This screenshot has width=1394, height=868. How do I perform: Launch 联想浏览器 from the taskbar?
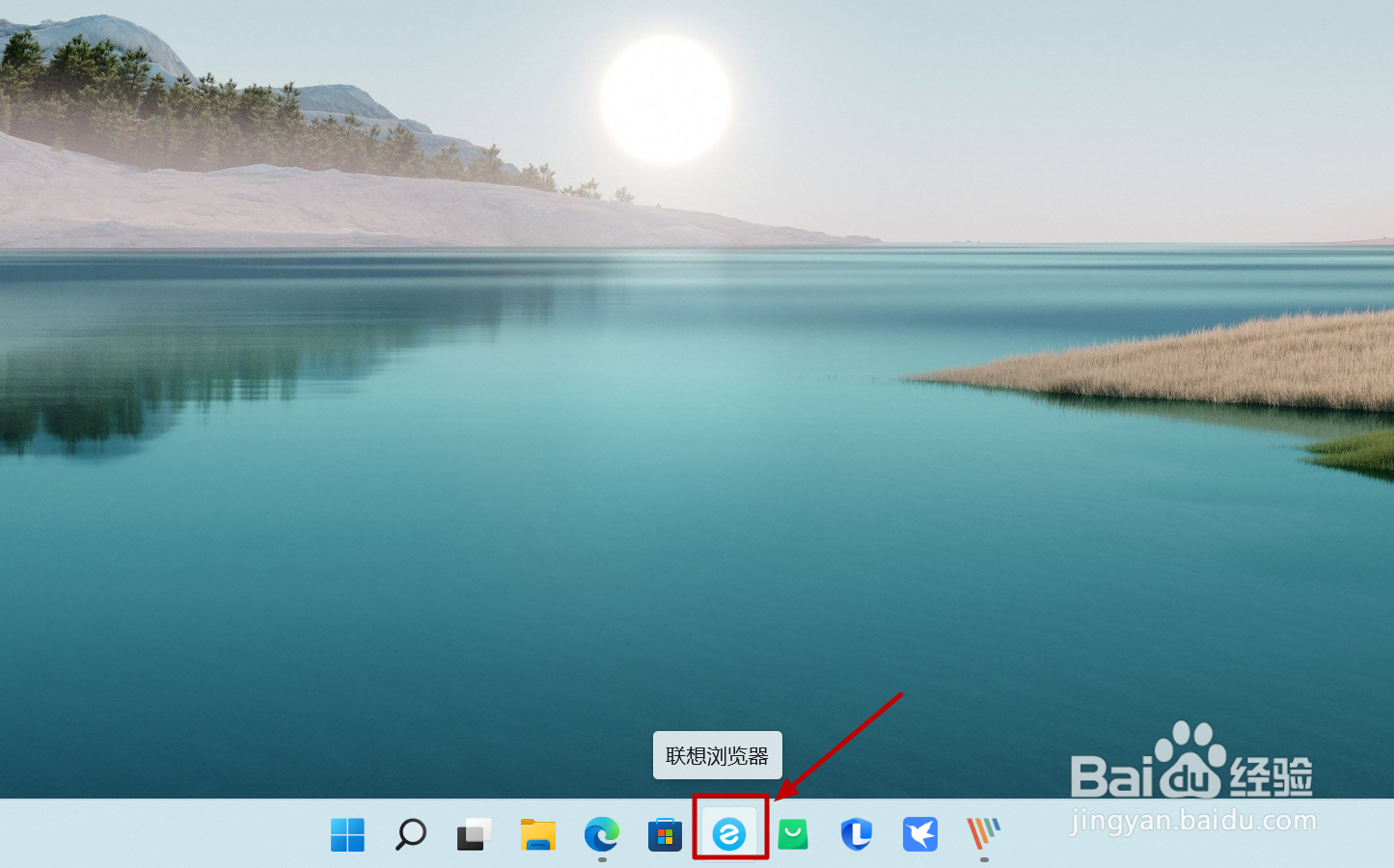pos(729,834)
